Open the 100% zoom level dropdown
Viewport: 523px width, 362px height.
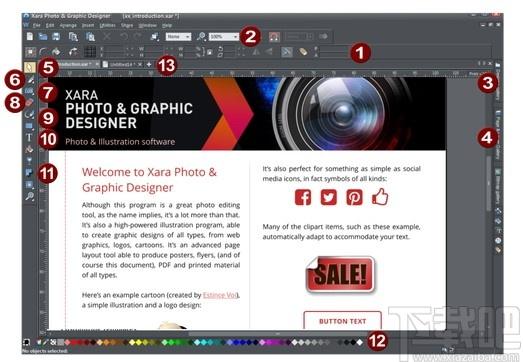[224, 36]
